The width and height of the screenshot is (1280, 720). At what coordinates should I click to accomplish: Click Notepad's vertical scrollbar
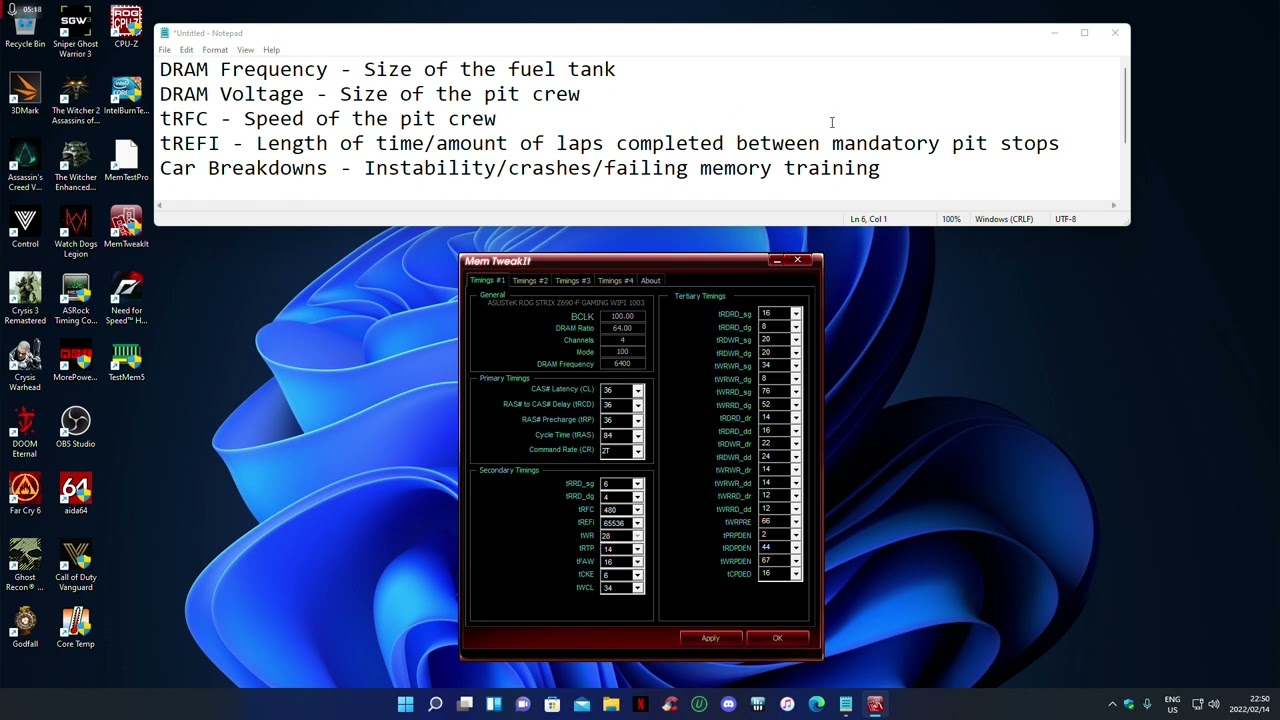pyautogui.click(x=1125, y=105)
